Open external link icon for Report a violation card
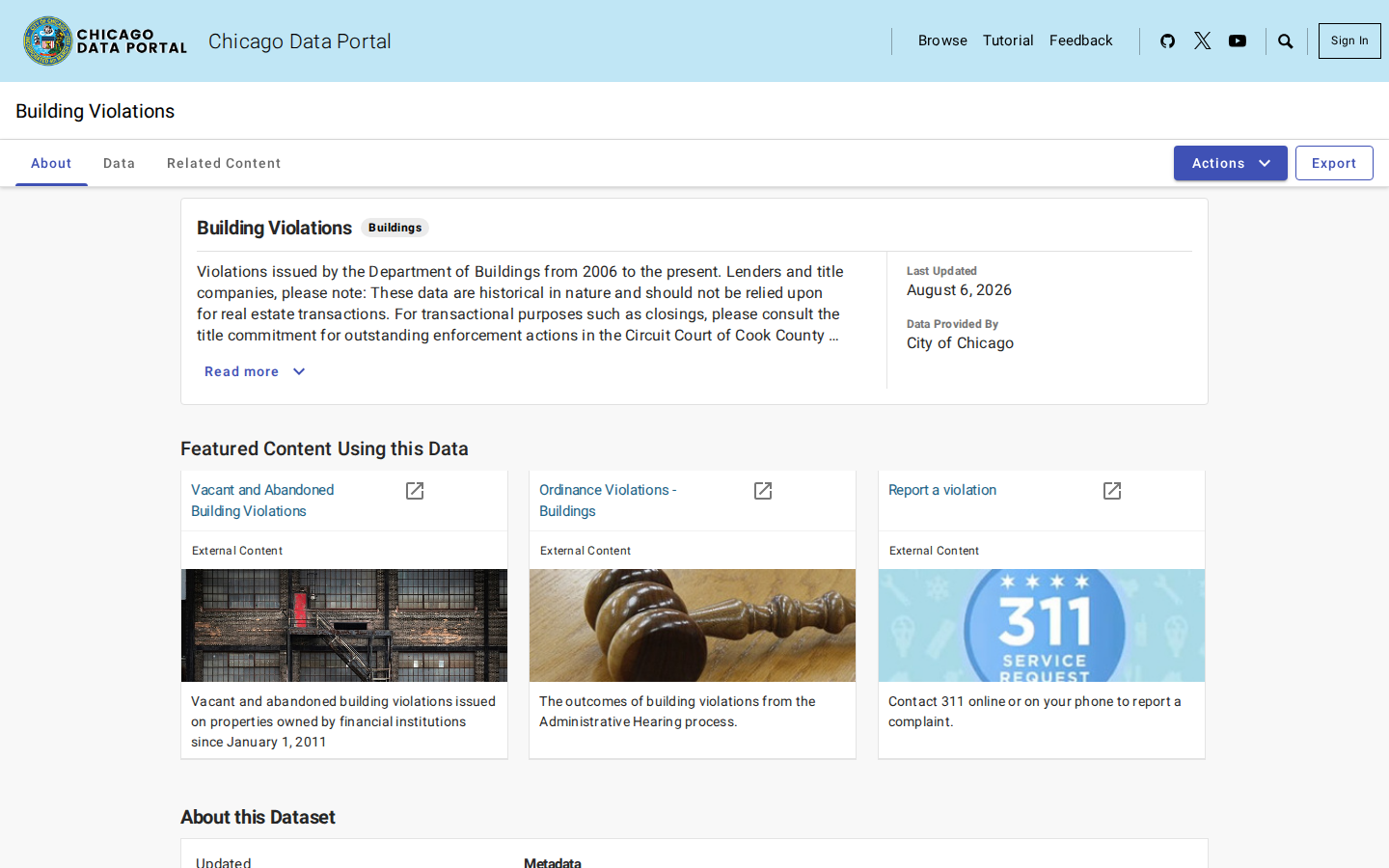1389x868 pixels. pyautogui.click(x=1112, y=491)
